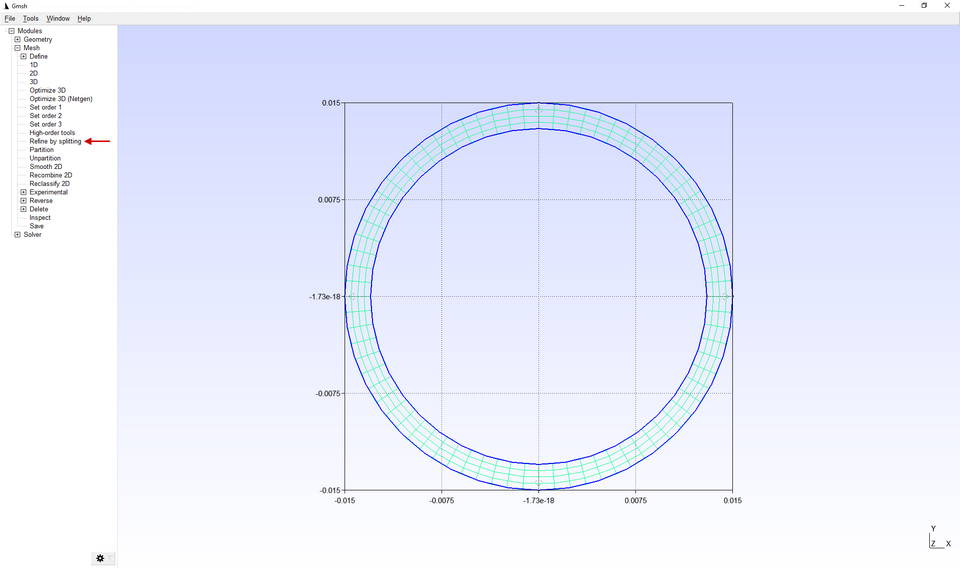Viewport: 960px width, 568px height.
Task: Open the Tools menu
Action: coord(31,18)
